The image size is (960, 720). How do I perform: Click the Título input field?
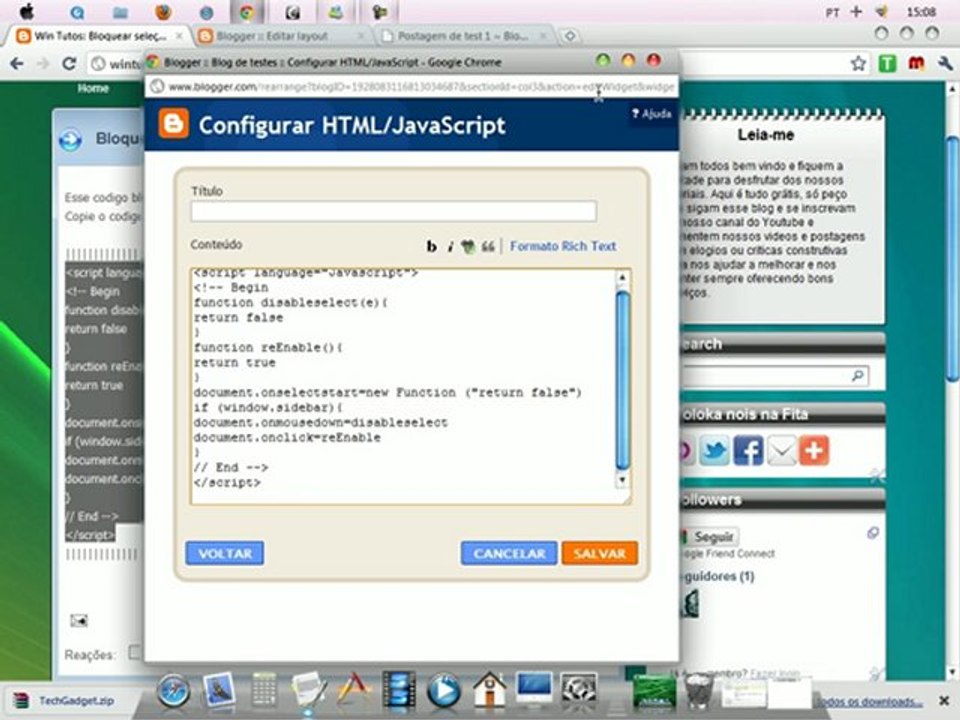pyautogui.click(x=394, y=211)
